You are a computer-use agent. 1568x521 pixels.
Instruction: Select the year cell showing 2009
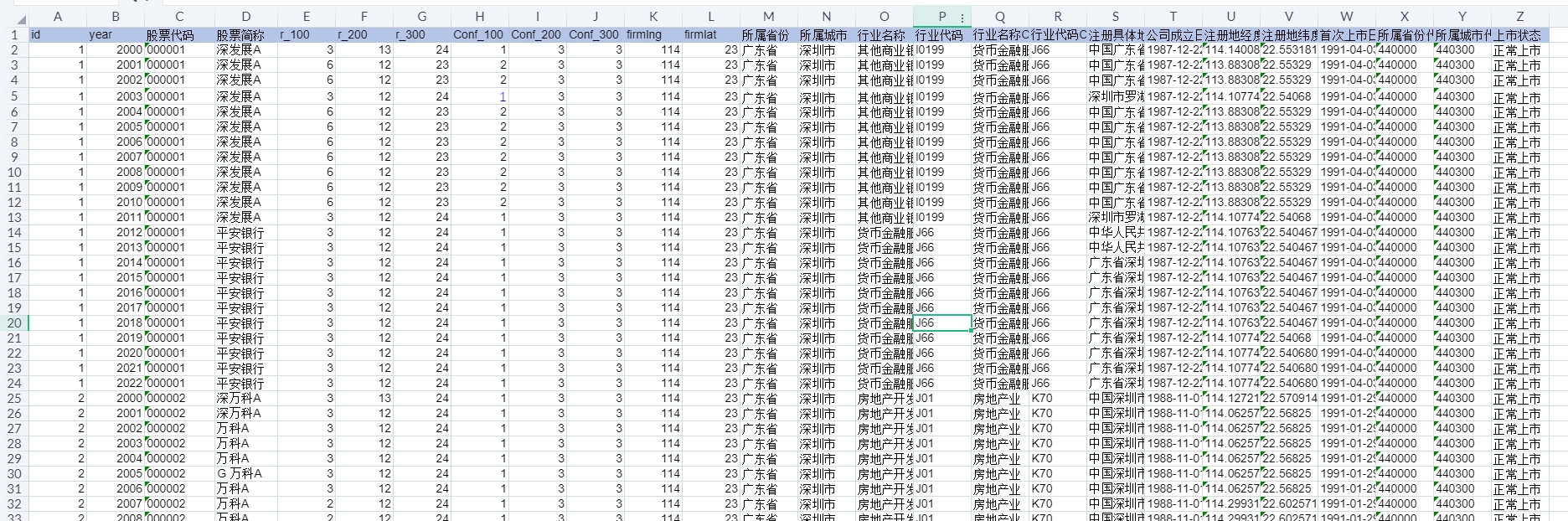(116, 188)
